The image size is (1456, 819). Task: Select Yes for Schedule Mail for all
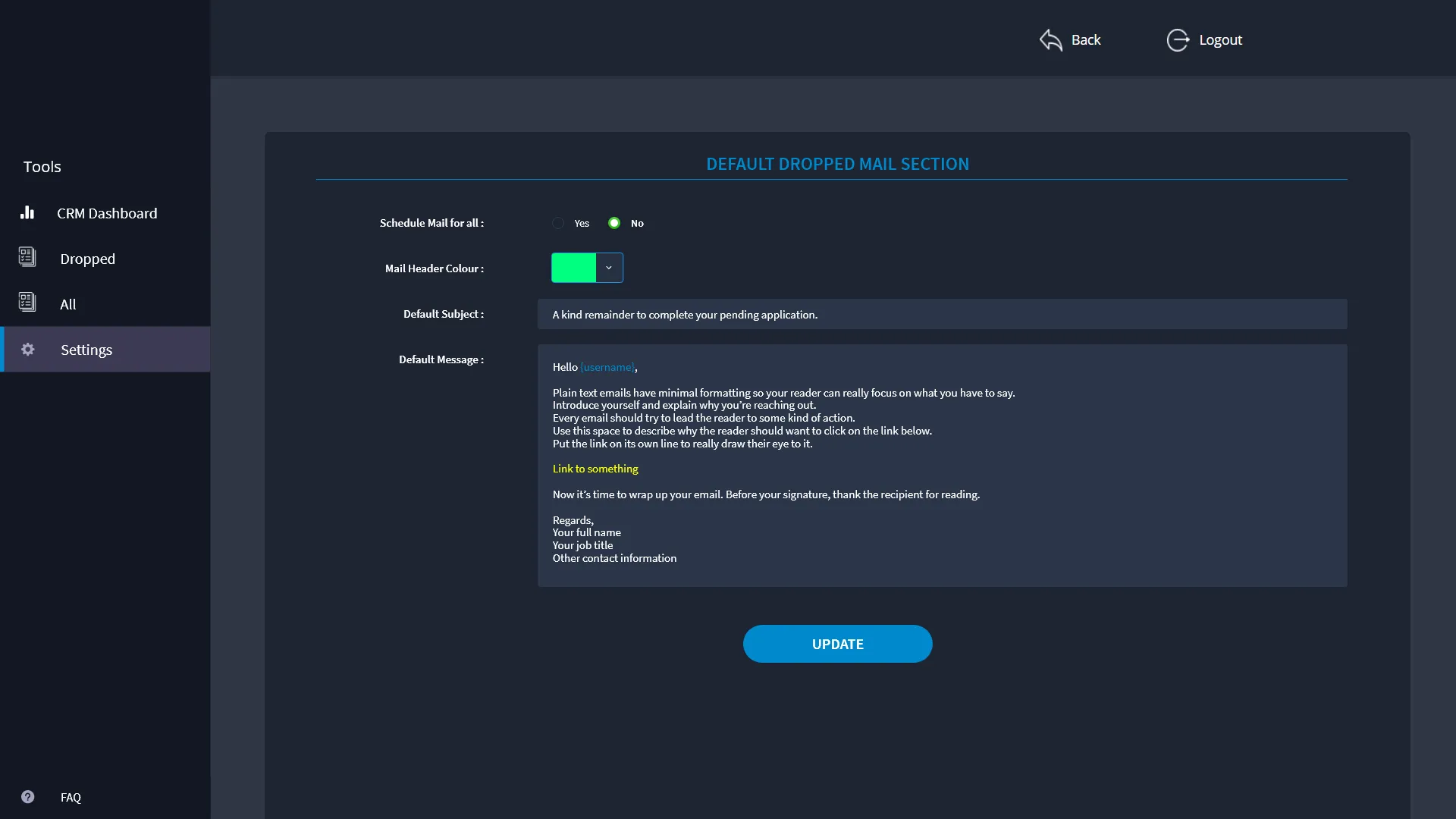558,223
